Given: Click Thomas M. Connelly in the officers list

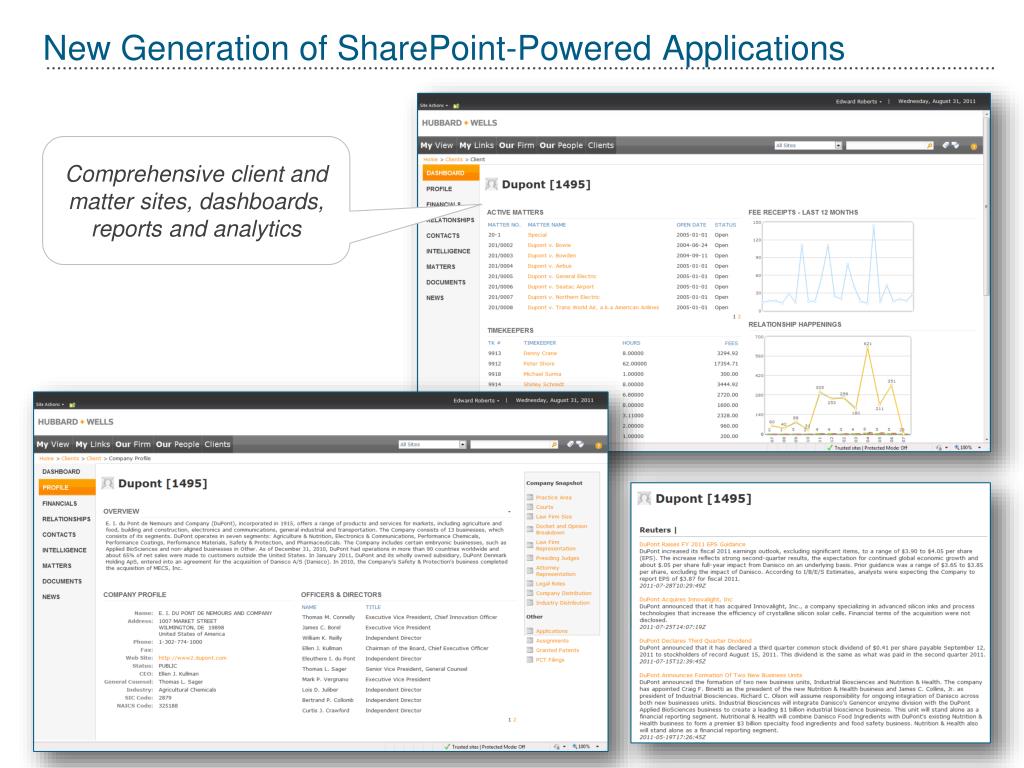Looking at the screenshot, I should coord(328,617).
